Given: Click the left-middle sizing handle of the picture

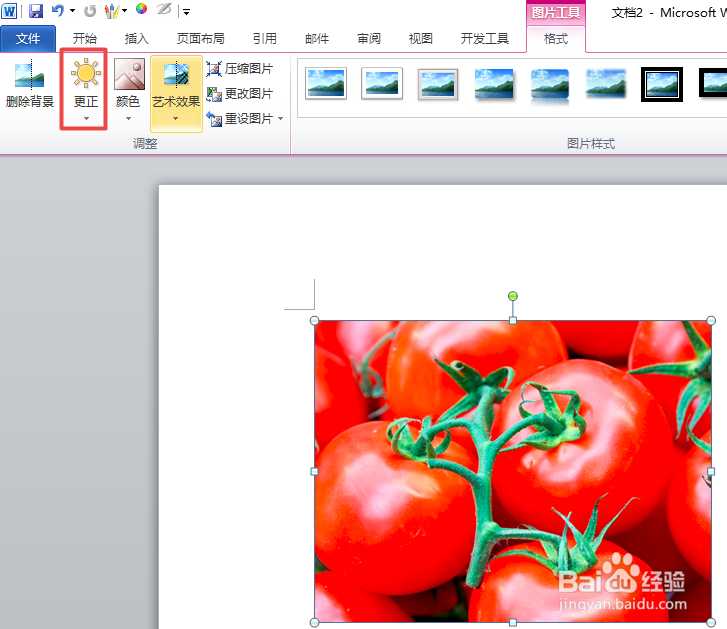Looking at the screenshot, I should tap(314, 471).
